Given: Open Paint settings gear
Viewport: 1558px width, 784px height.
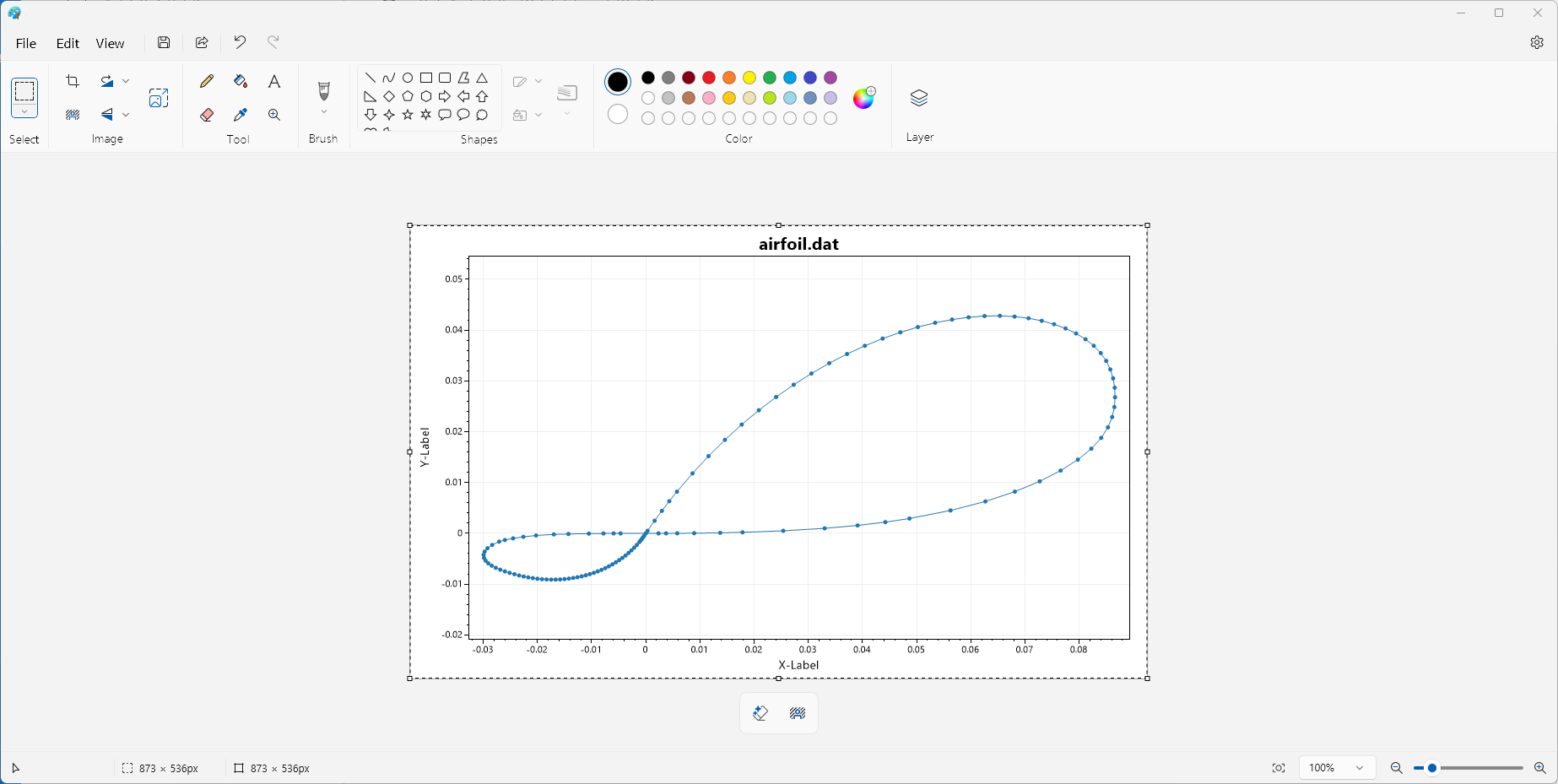Looking at the screenshot, I should click(1537, 42).
